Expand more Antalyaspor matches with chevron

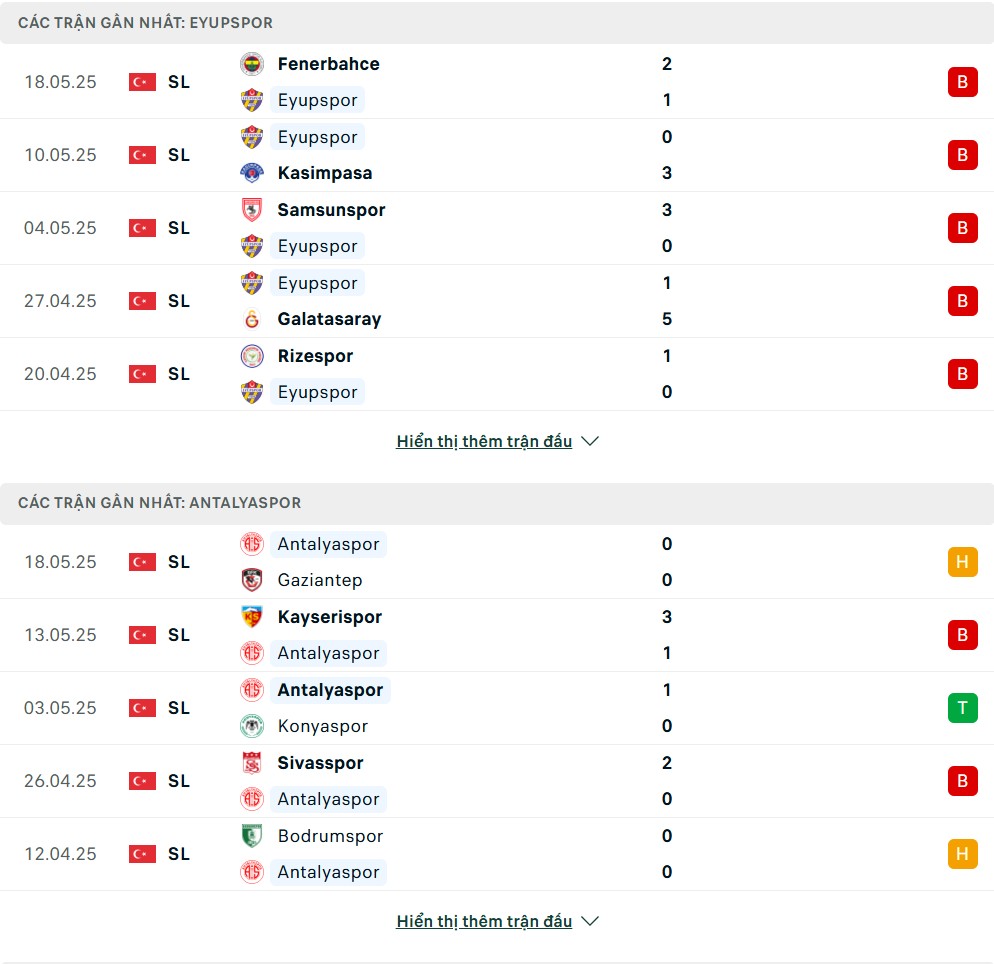(x=590, y=921)
